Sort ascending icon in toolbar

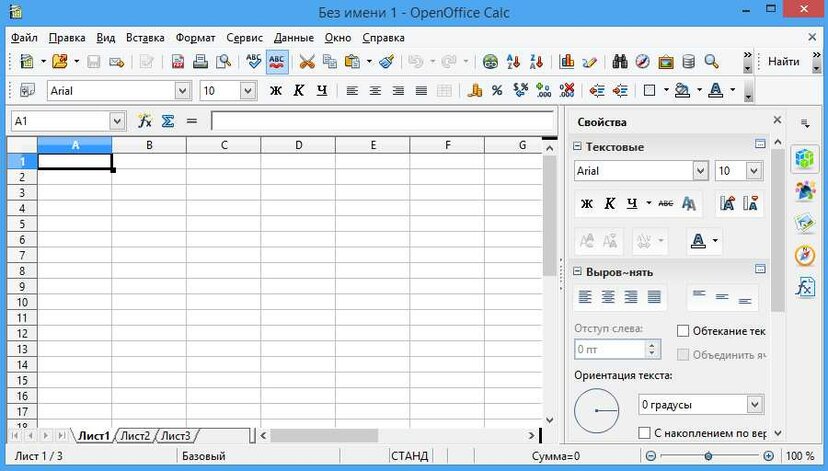(513, 62)
